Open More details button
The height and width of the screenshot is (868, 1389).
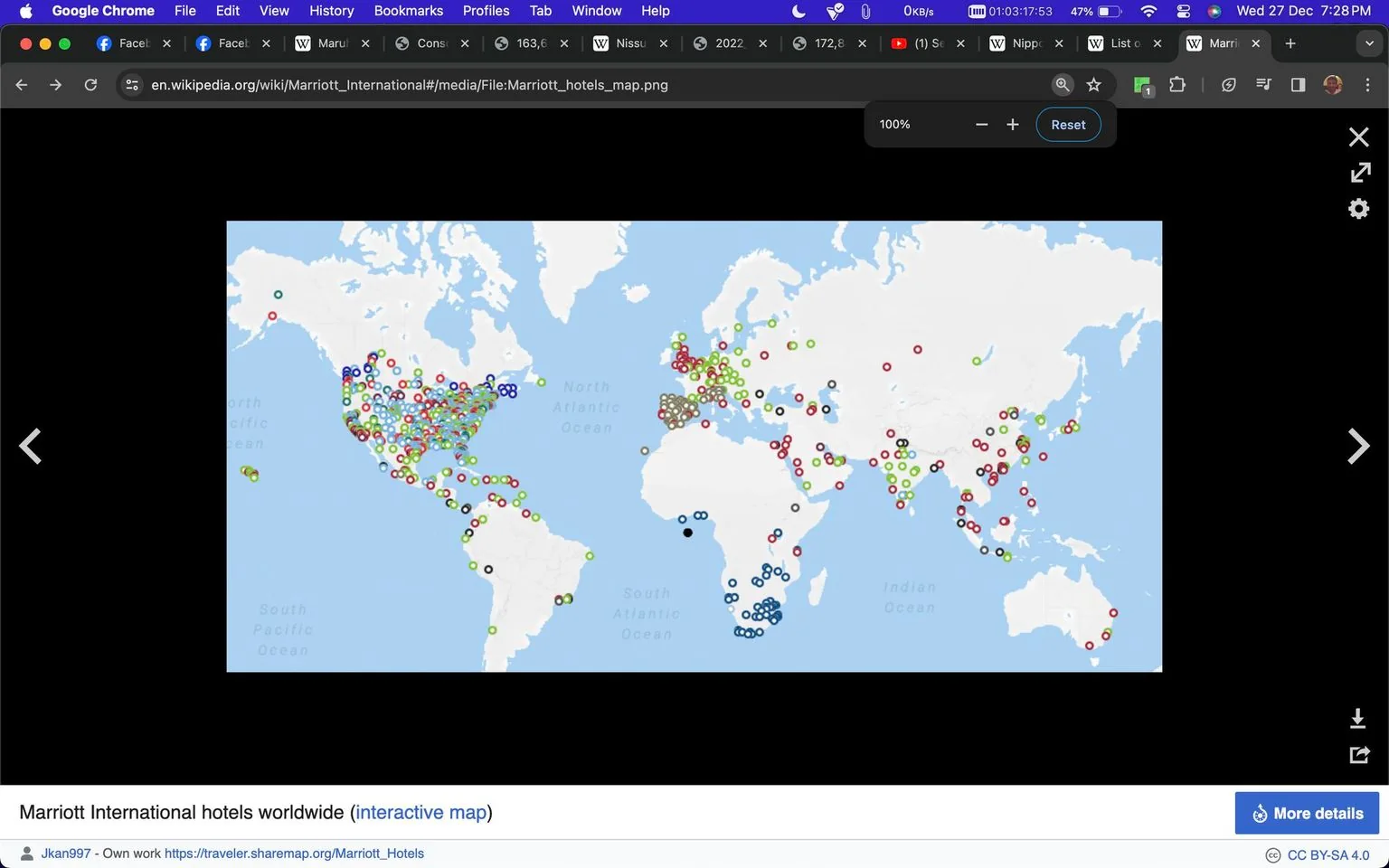click(1307, 813)
